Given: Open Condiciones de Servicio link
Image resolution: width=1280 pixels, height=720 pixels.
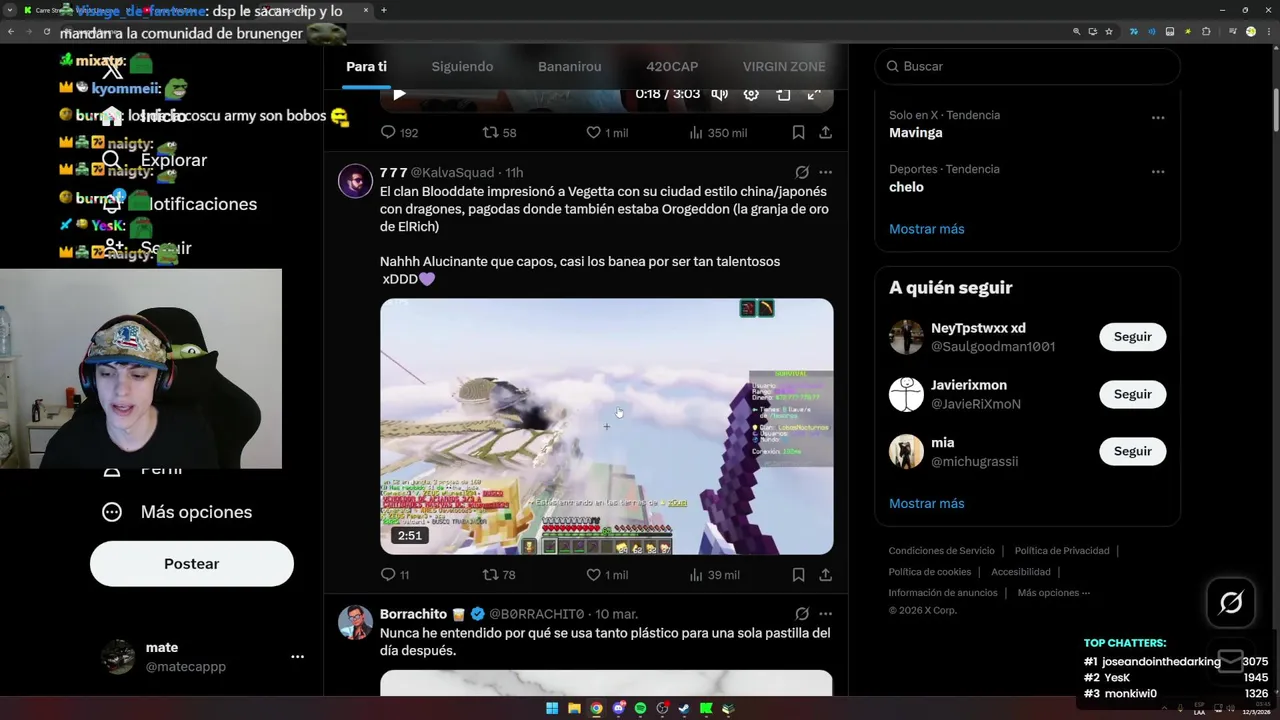Looking at the screenshot, I should (941, 551).
